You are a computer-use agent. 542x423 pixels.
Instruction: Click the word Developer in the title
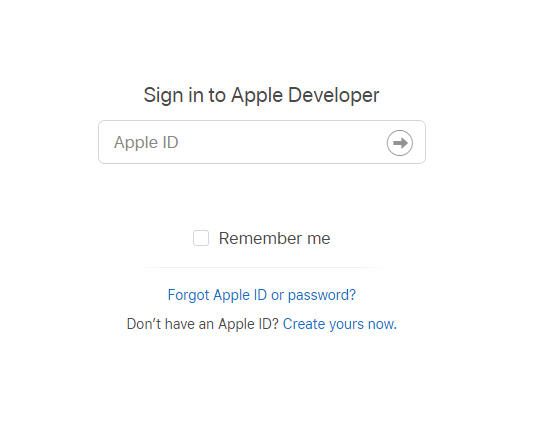point(334,95)
